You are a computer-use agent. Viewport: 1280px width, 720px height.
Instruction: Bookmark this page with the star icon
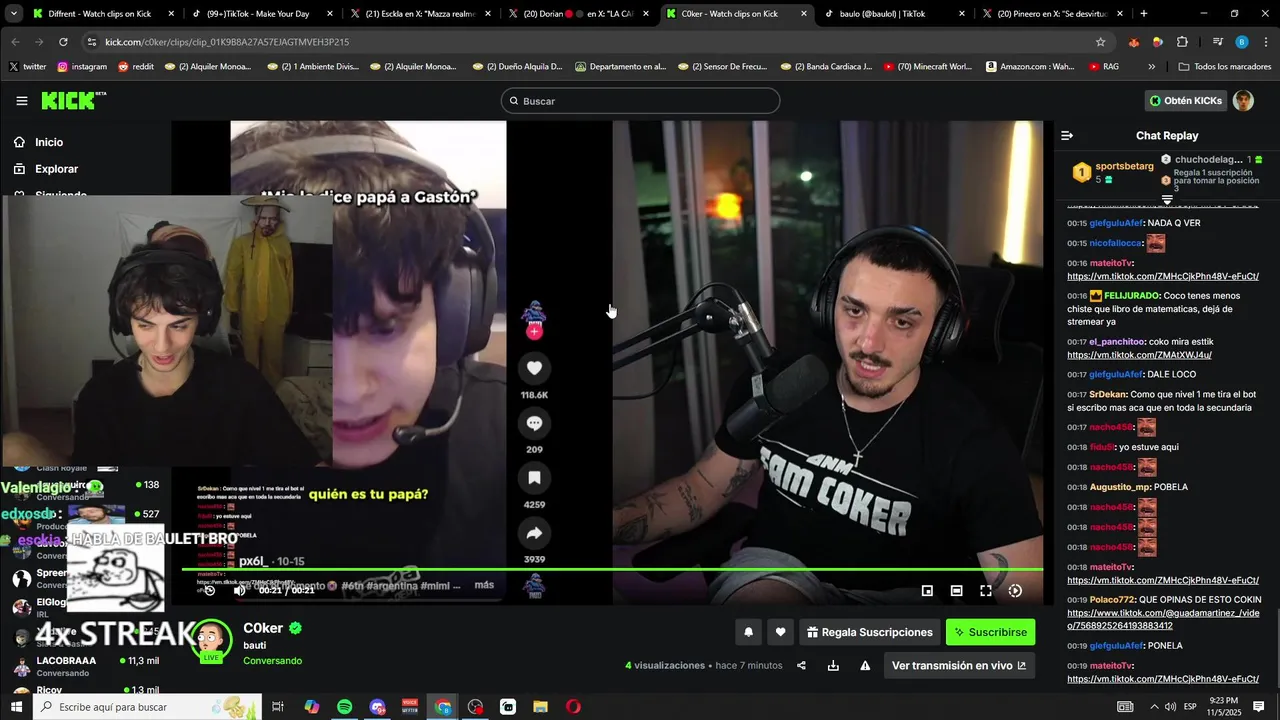[1101, 42]
